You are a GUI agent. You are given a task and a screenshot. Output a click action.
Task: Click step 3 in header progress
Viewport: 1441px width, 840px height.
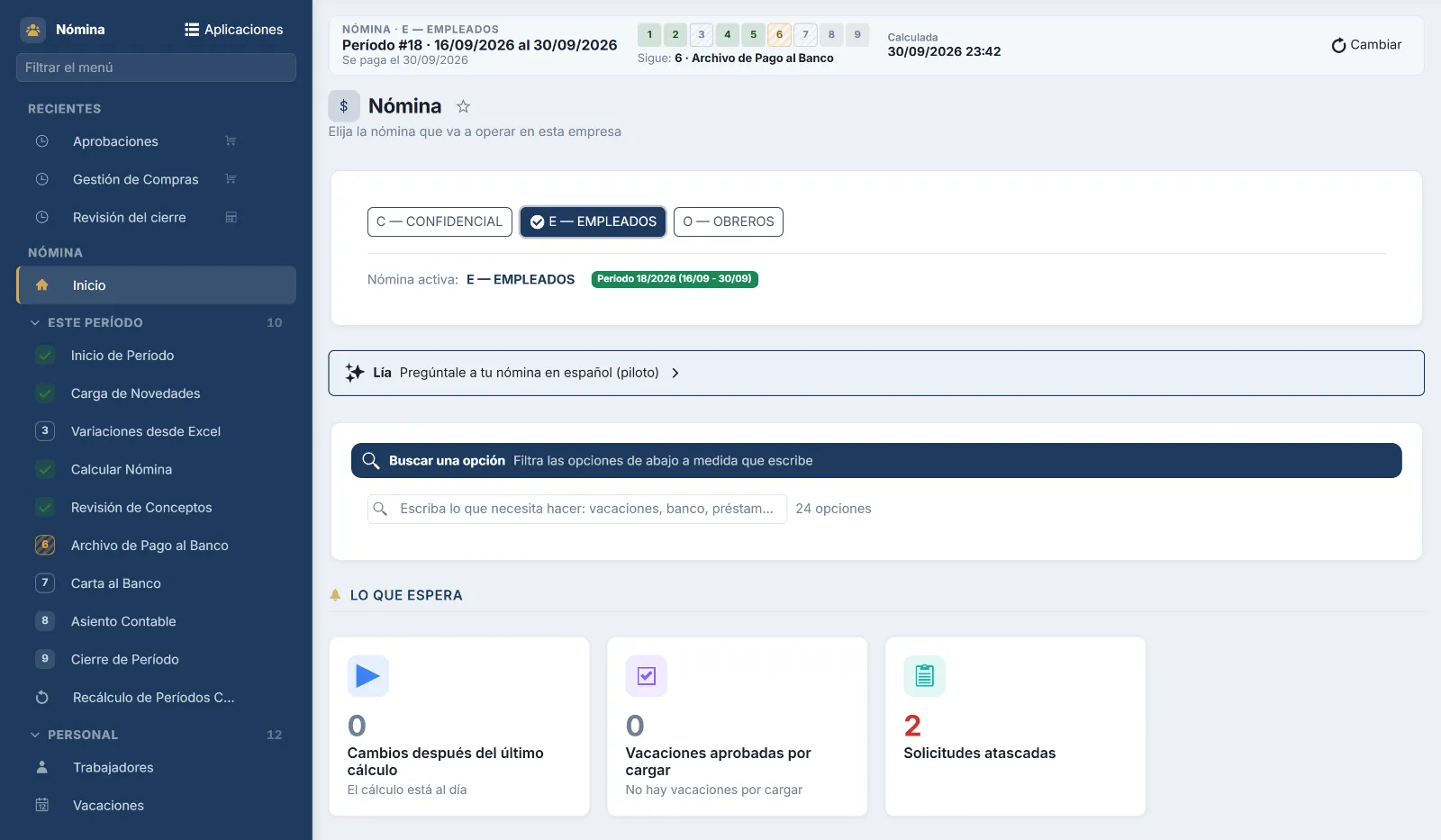coord(702,35)
